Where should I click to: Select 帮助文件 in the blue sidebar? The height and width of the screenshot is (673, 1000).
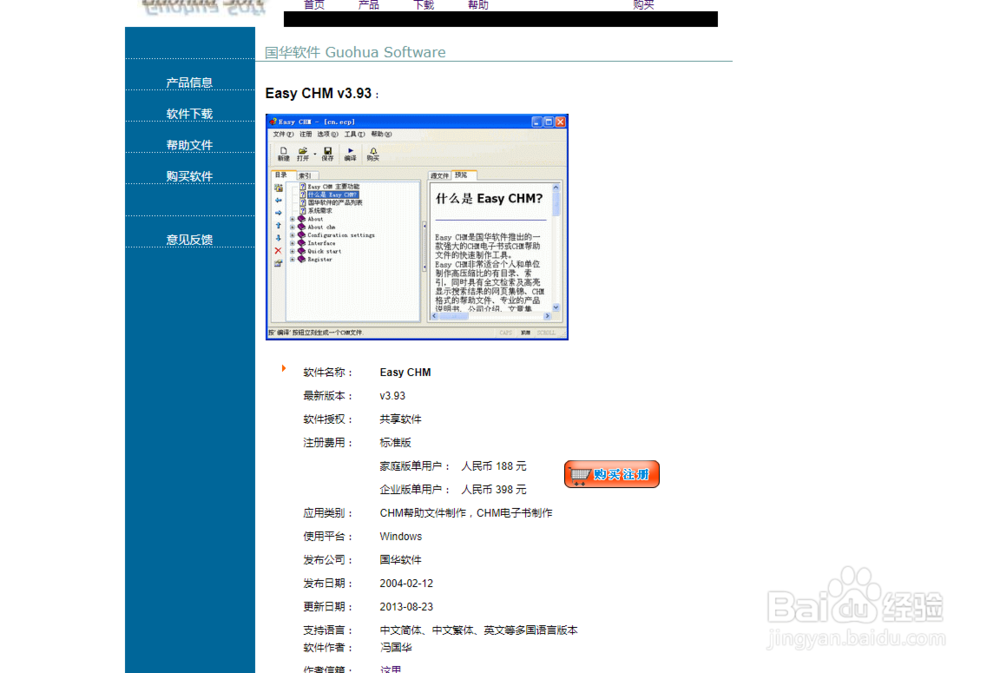(189, 145)
